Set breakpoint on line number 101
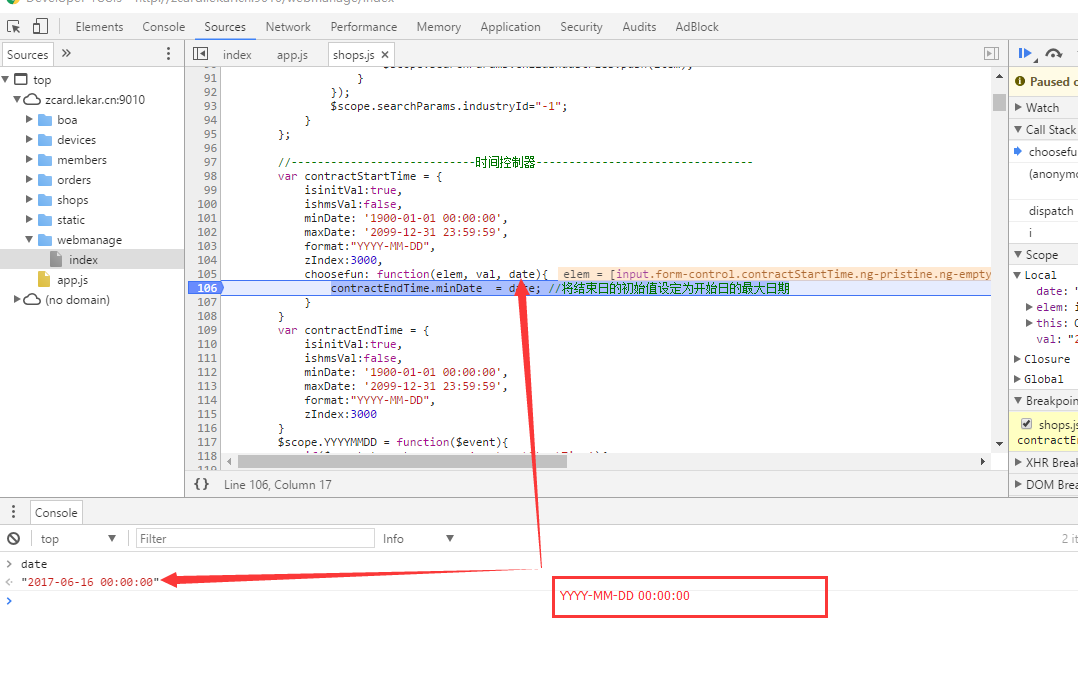The width and height of the screenshot is (1078, 693). [207, 218]
